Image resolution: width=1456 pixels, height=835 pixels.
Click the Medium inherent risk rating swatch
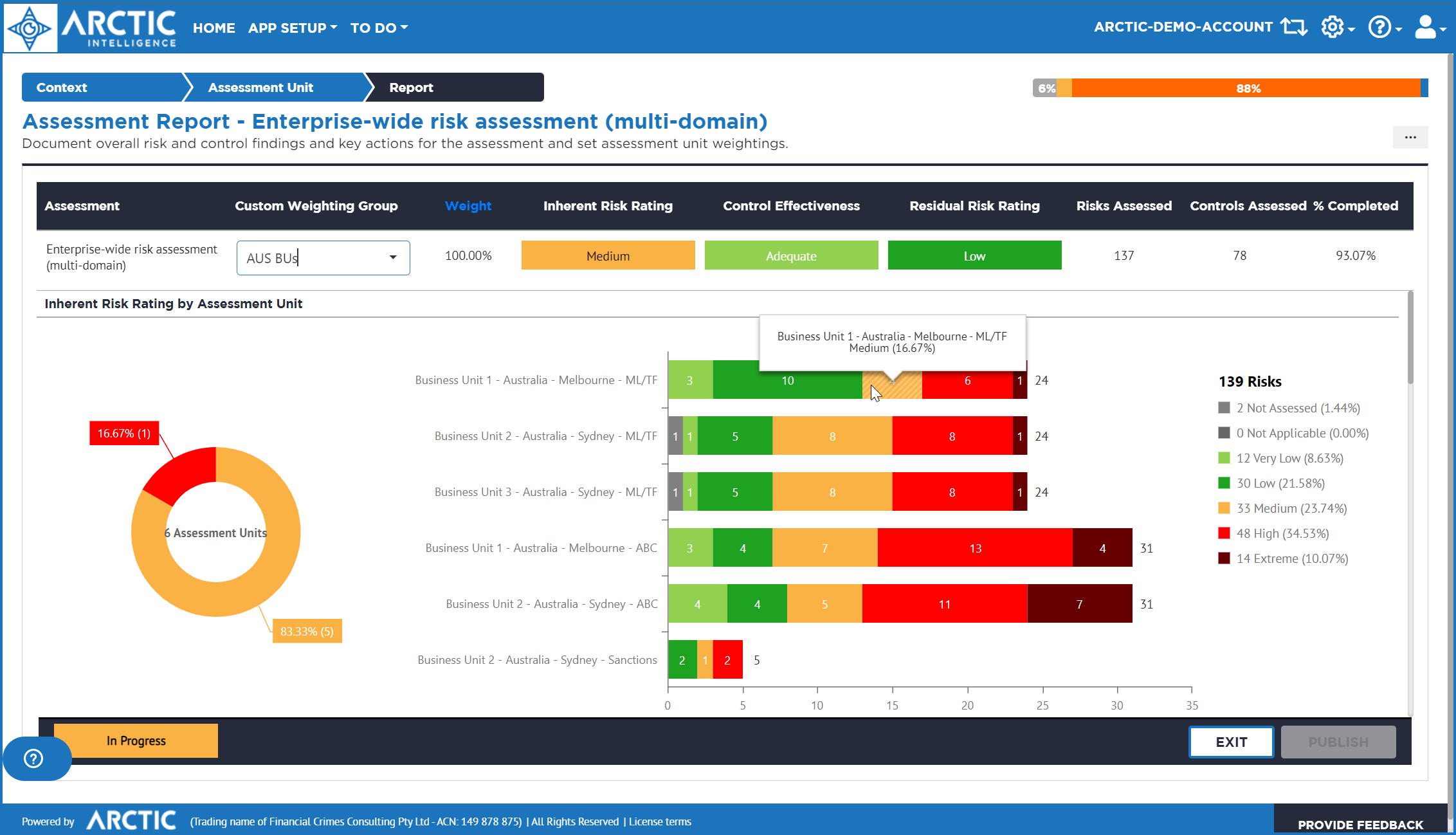pyautogui.click(x=608, y=255)
